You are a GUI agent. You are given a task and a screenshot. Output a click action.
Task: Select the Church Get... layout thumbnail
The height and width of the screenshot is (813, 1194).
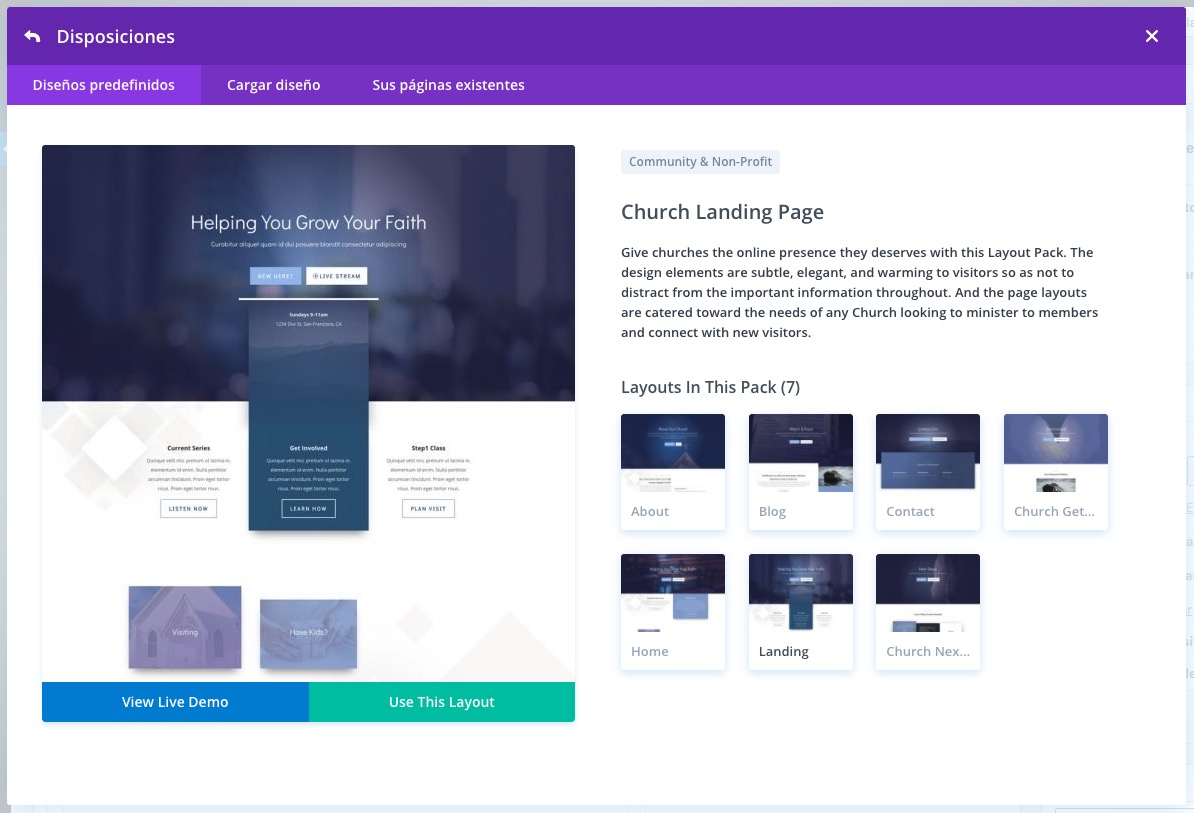point(1055,471)
